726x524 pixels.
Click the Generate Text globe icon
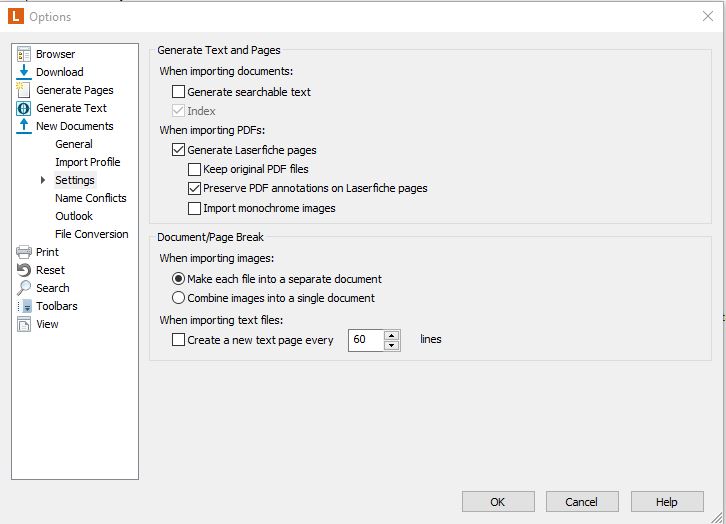pos(24,108)
